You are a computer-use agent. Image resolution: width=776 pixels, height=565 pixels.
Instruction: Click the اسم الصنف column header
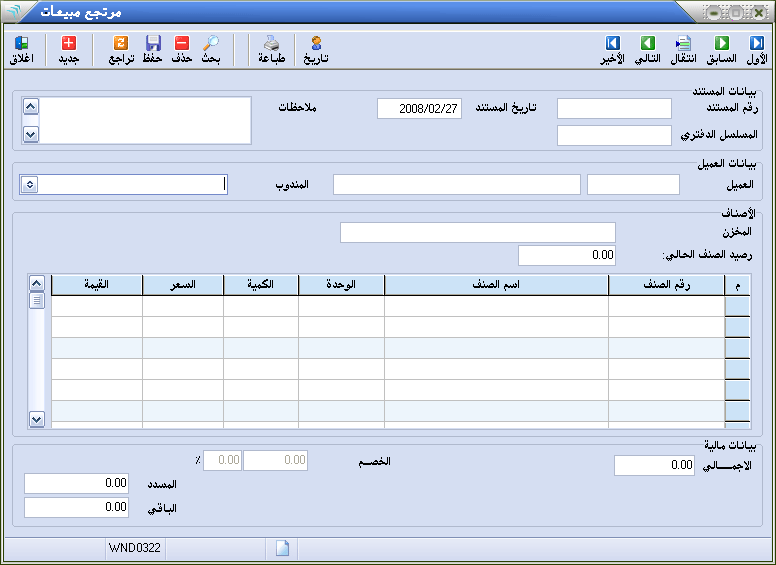[x=496, y=285]
